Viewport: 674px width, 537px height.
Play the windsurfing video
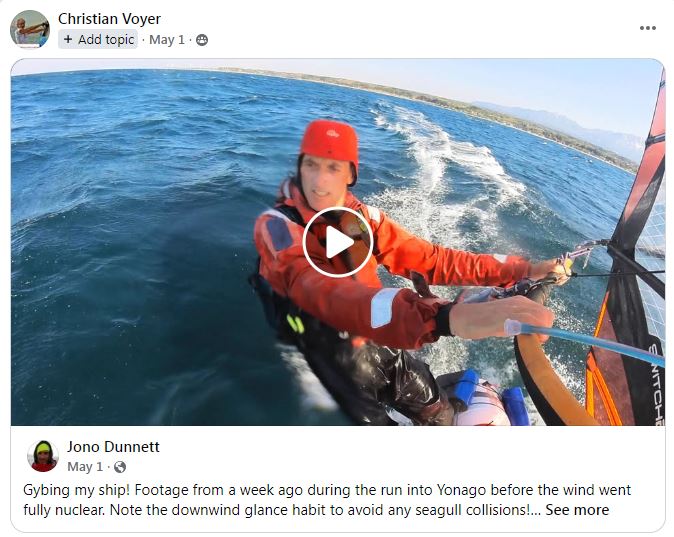[337, 242]
